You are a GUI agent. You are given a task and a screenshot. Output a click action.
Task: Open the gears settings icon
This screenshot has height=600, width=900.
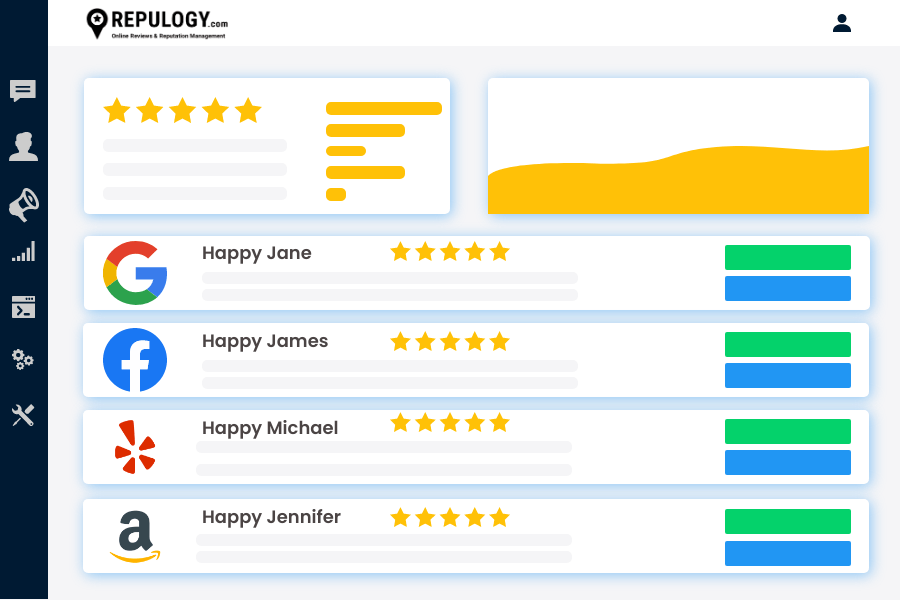point(23,360)
